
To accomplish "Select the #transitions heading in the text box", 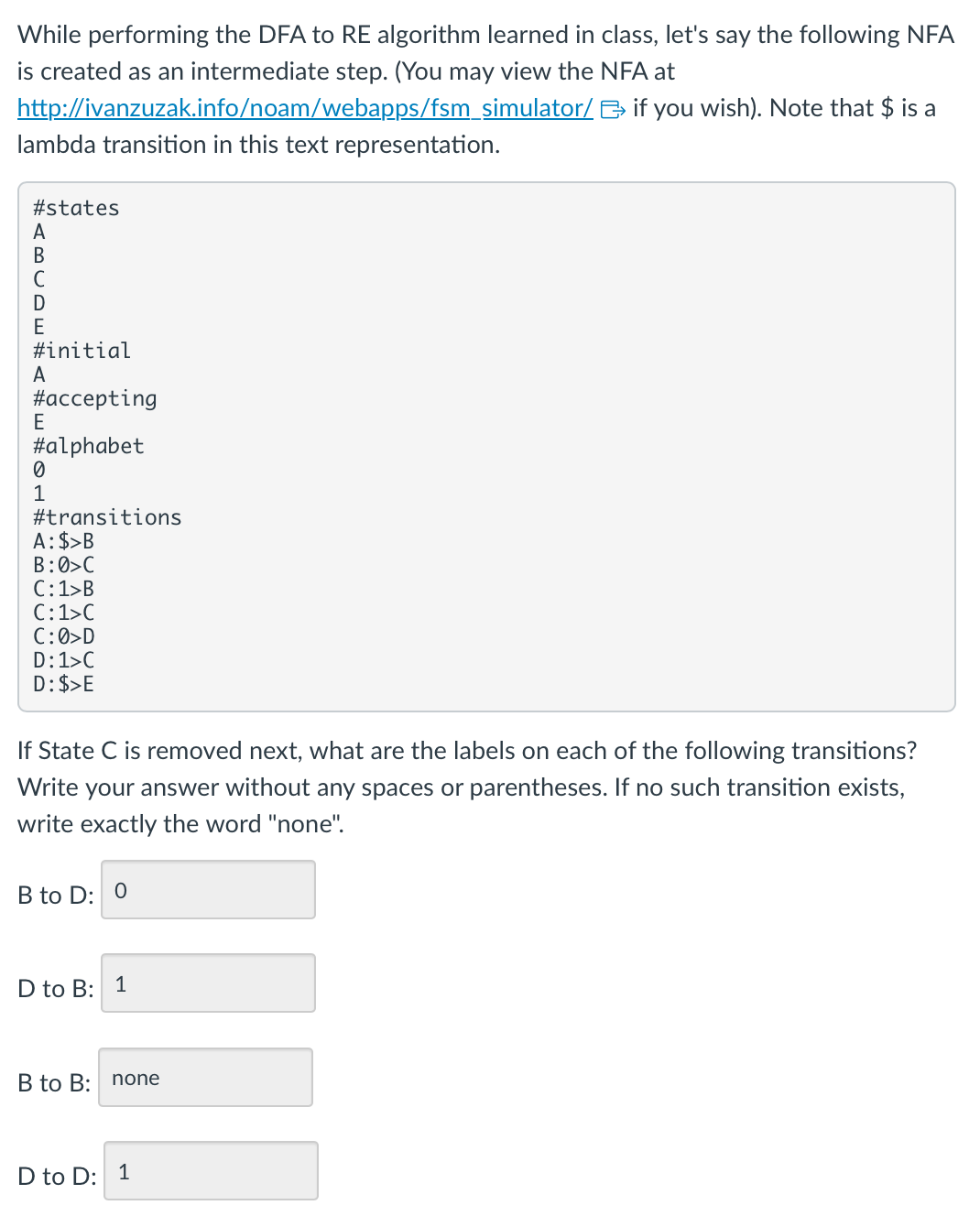I will click(107, 516).
